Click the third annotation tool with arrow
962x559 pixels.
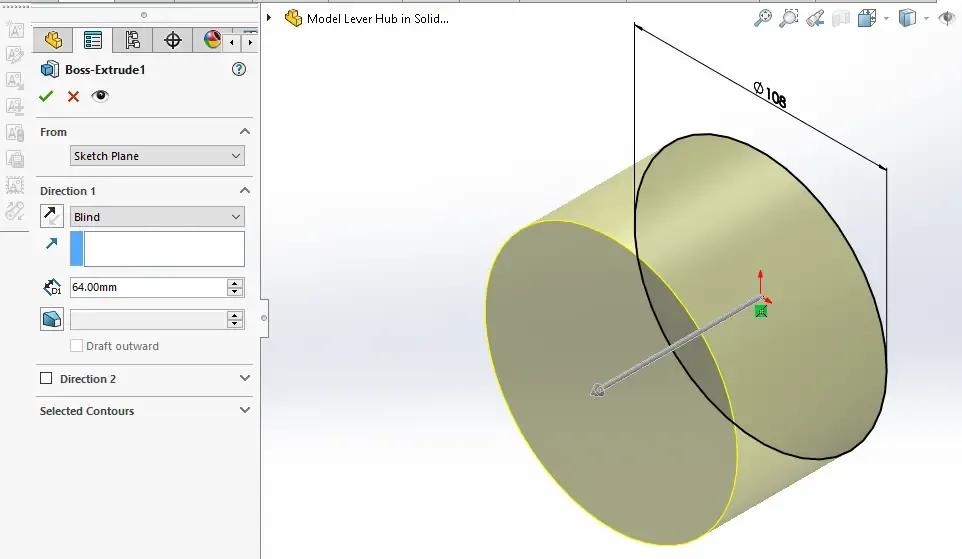(x=15, y=80)
